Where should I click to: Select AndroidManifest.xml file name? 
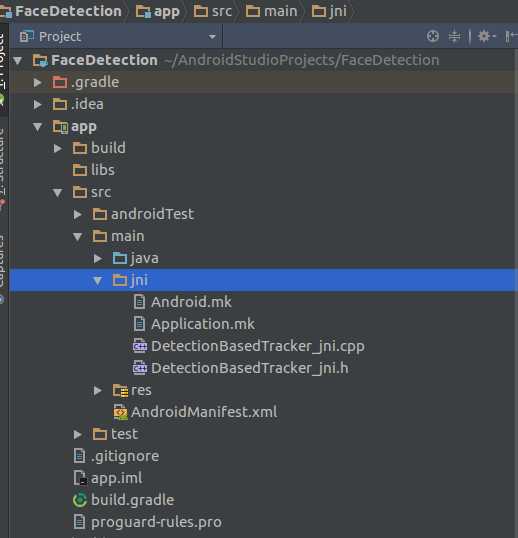click(x=204, y=412)
